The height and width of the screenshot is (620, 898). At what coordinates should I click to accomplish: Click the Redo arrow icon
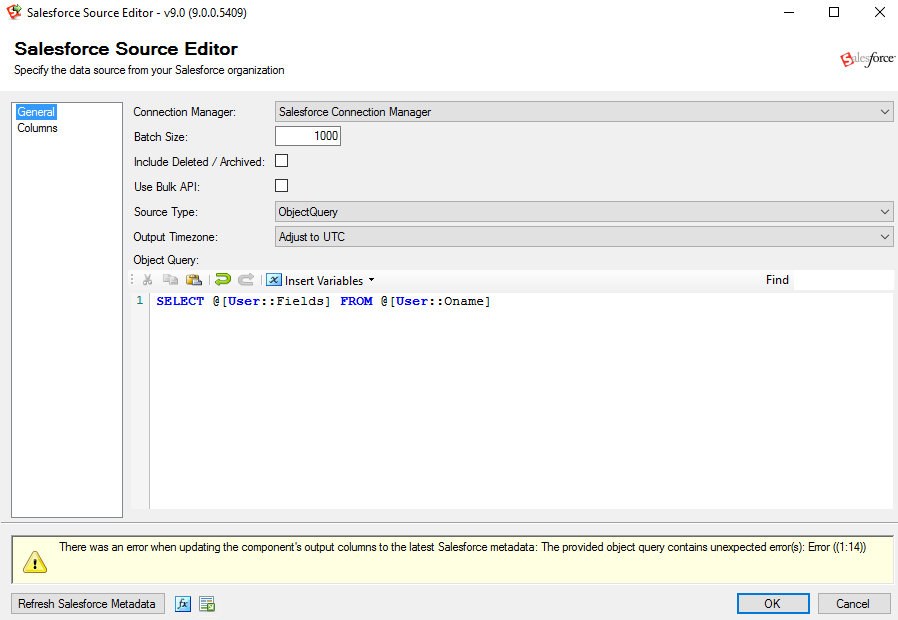pyautogui.click(x=246, y=280)
